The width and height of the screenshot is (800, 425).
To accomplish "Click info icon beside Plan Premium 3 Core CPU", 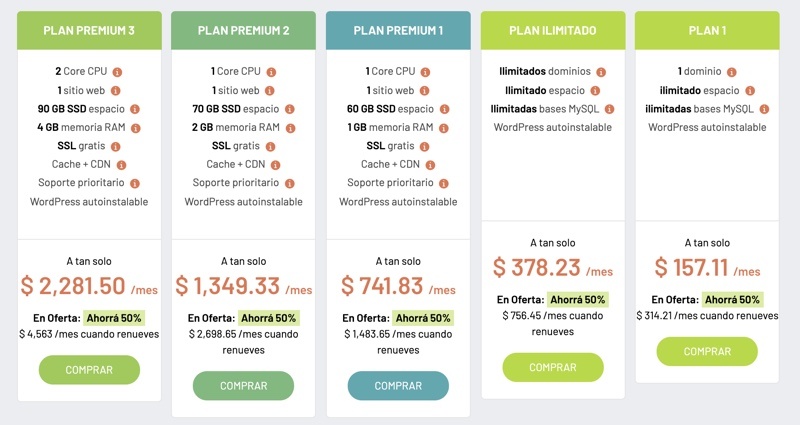I will click(x=117, y=72).
